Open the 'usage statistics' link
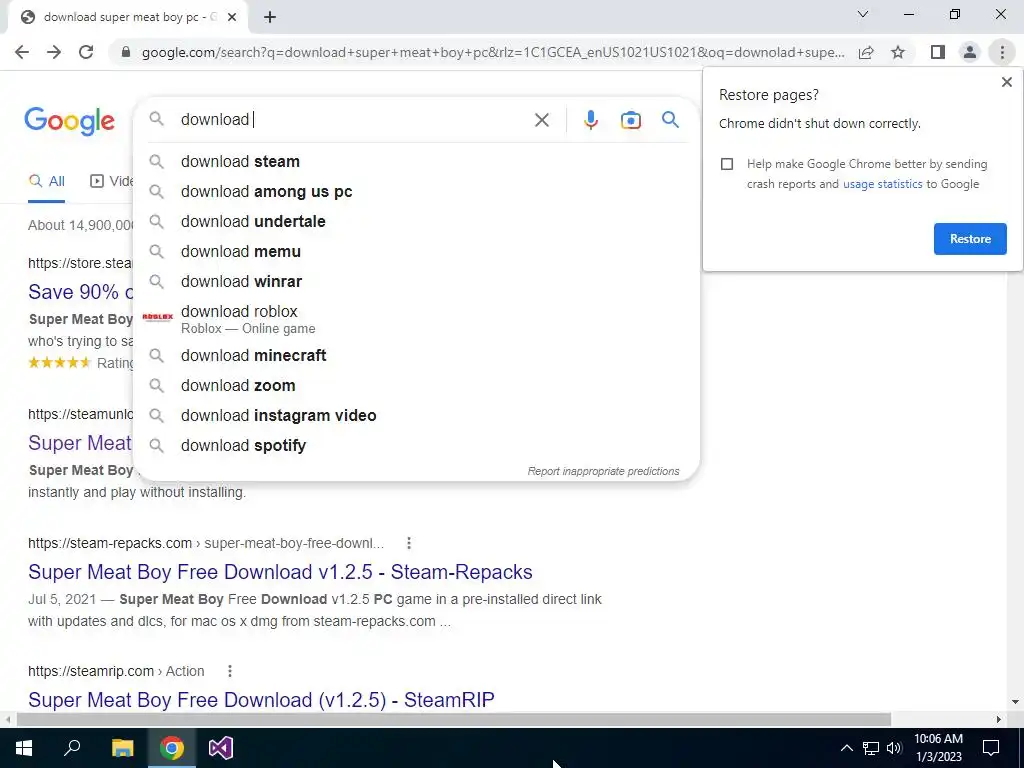The height and width of the screenshot is (768, 1024). [882, 184]
